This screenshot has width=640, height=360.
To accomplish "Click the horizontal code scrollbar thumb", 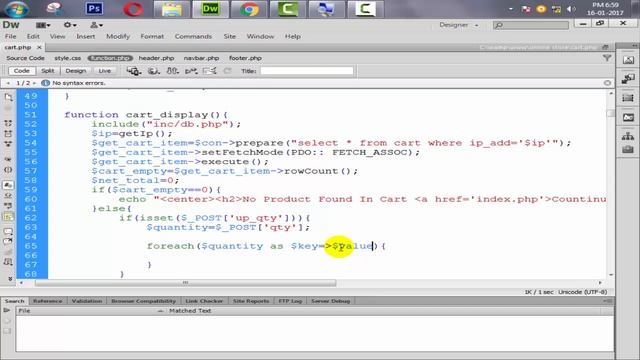I will coord(185,283).
